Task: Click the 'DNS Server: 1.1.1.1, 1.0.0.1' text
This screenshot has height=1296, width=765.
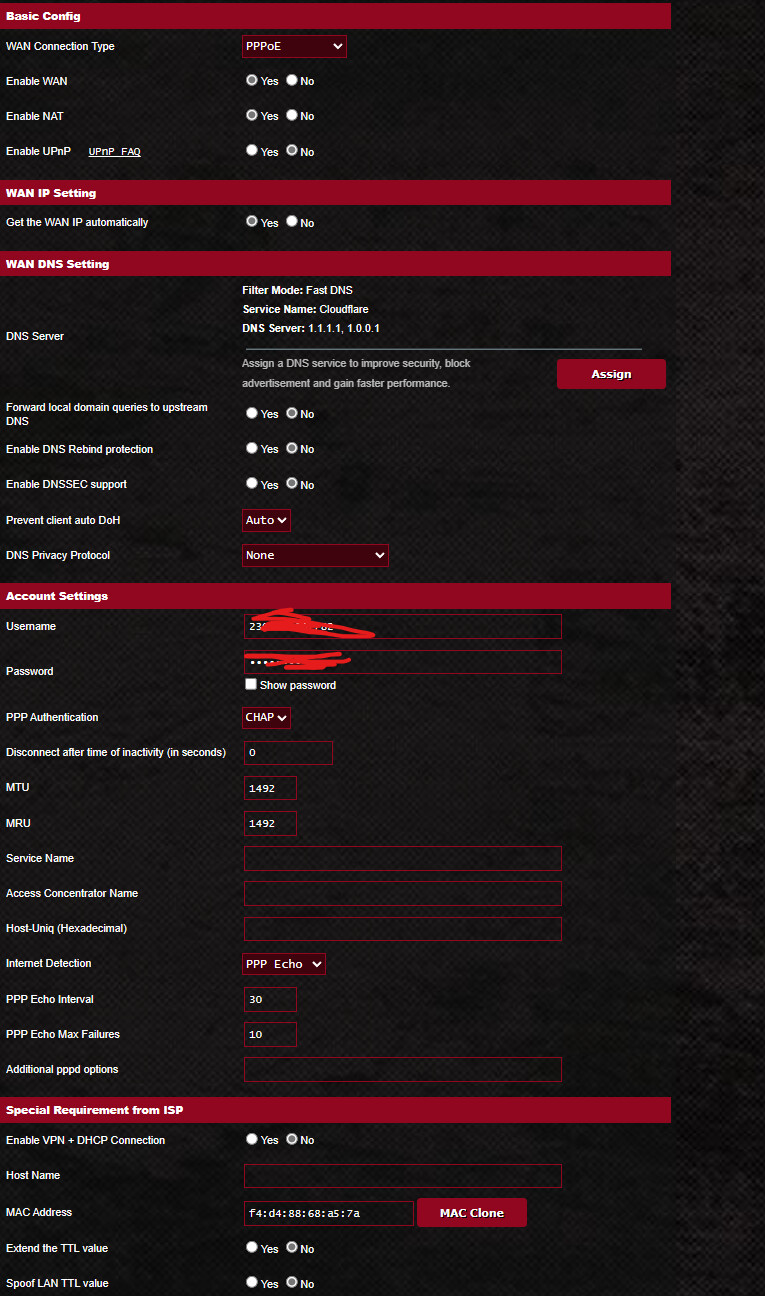Action: tap(311, 328)
